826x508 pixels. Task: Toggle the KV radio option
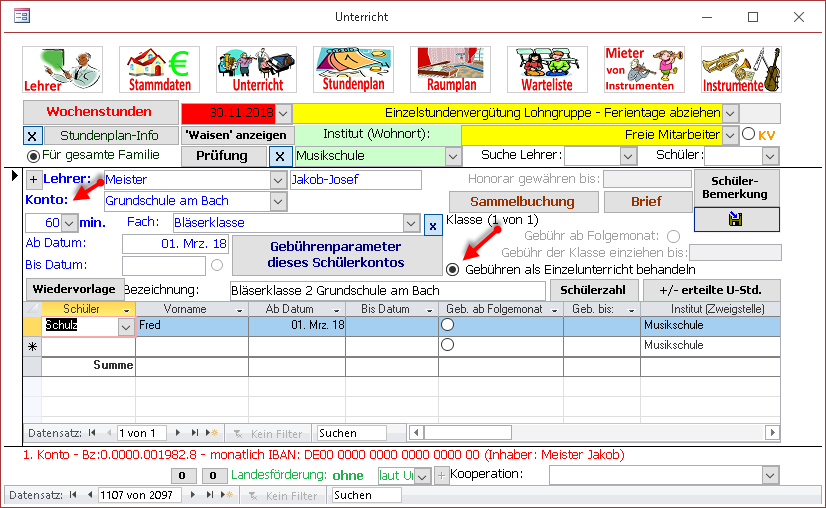[749, 134]
